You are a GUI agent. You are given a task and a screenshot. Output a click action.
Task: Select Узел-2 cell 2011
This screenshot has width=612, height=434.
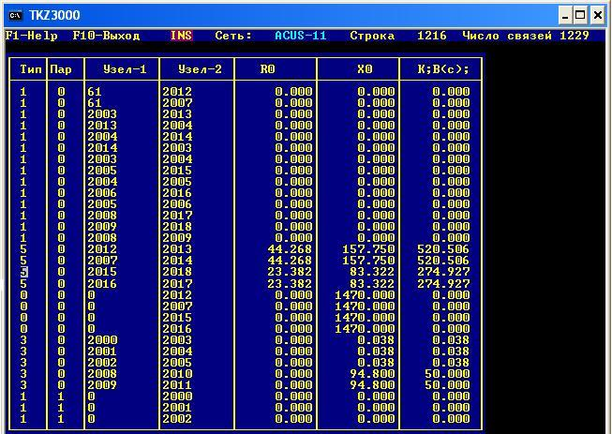(177, 385)
